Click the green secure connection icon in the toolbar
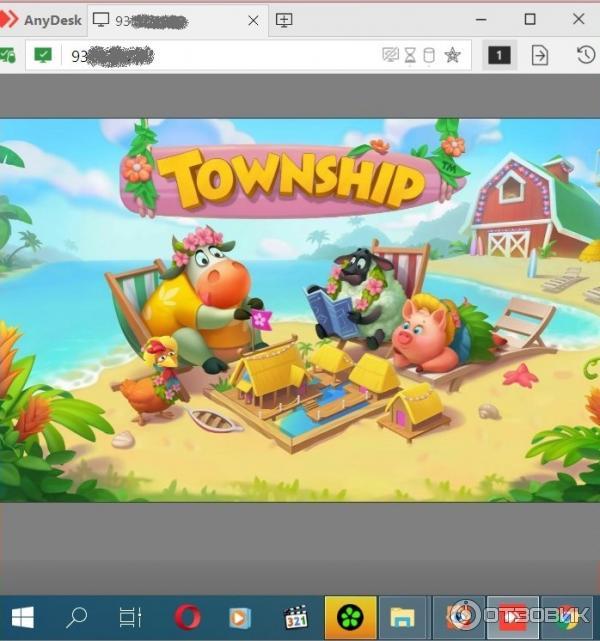The width and height of the screenshot is (600, 641). [7, 55]
